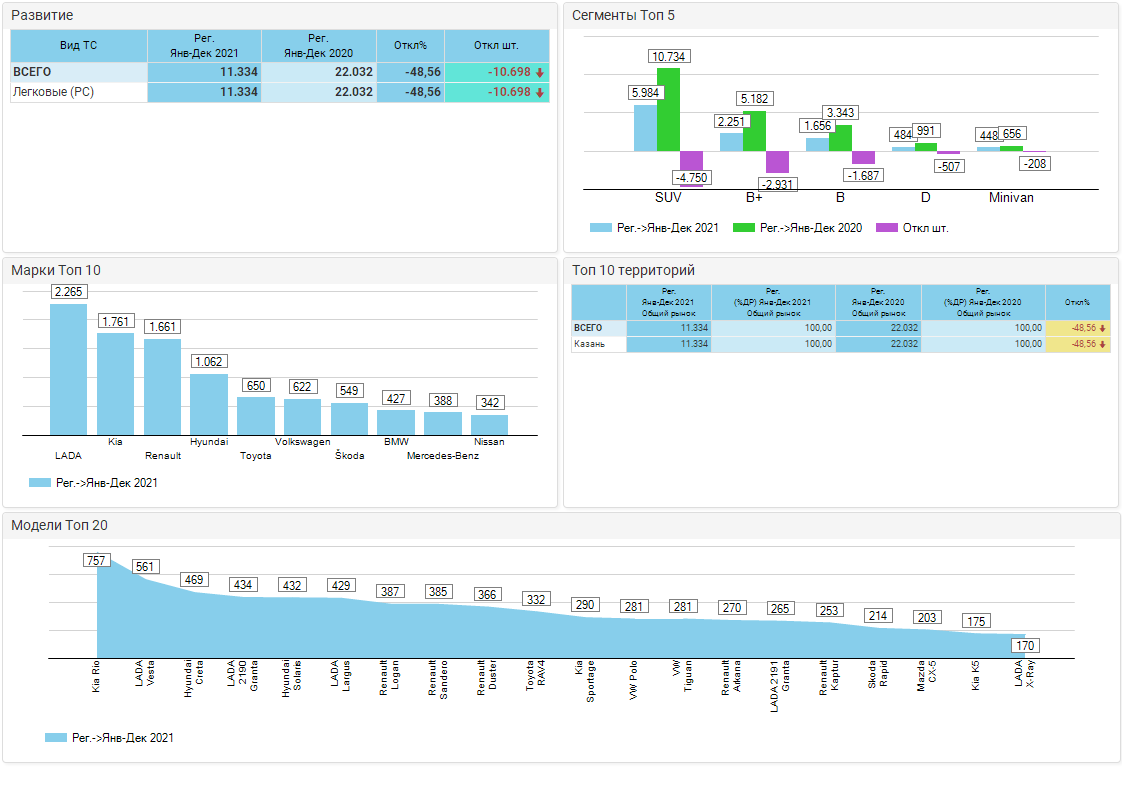Click the green SUV bar labeled 10.734
The width and height of the screenshot is (1122, 793).
tap(668, 109)
